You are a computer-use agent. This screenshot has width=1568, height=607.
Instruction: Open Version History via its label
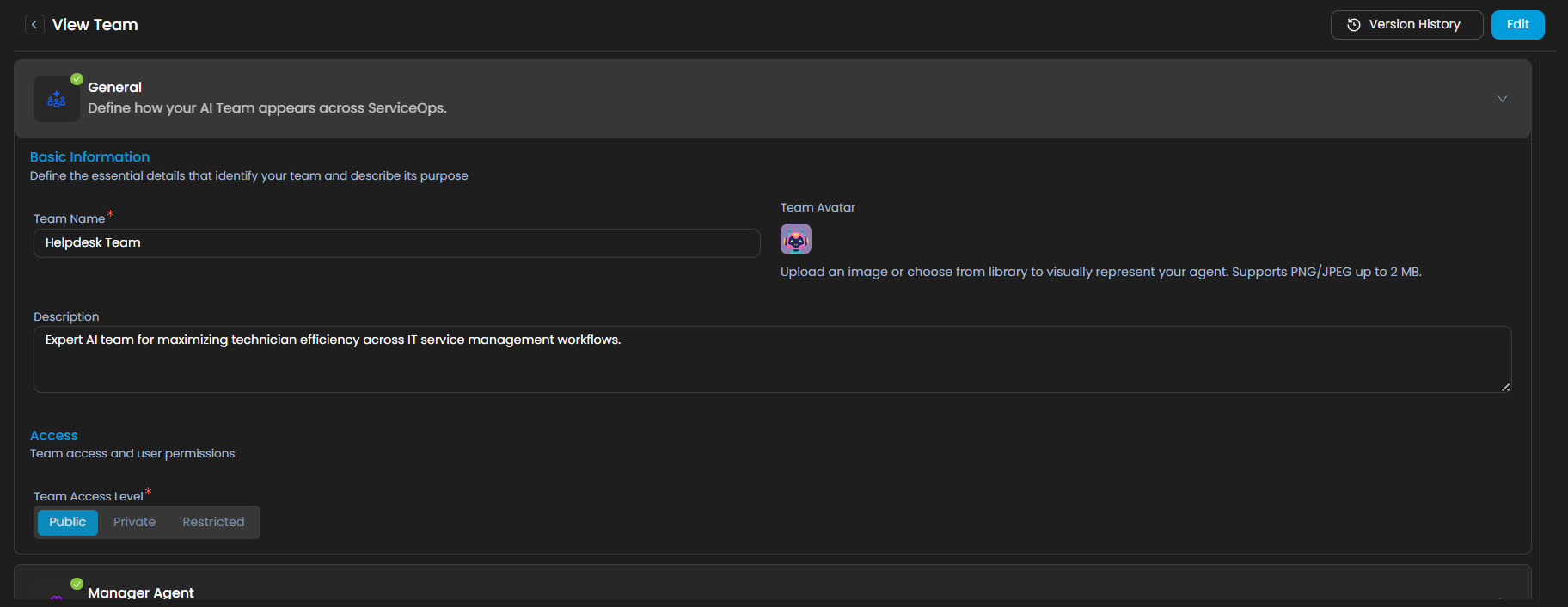(x=1414, y=25)
